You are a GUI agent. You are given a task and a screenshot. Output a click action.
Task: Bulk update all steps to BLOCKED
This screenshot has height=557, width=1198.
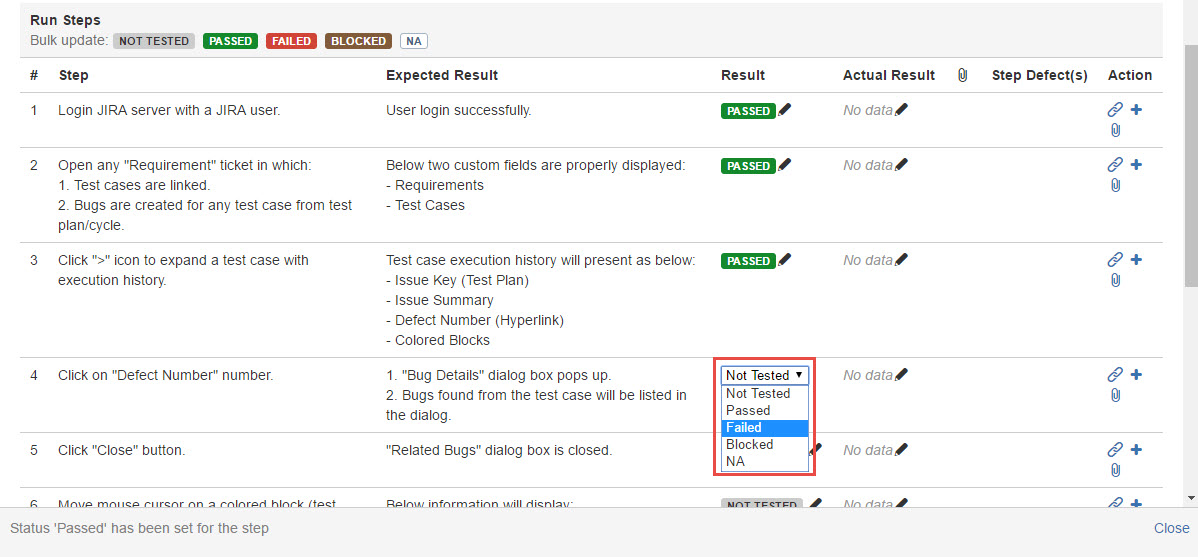358,41
